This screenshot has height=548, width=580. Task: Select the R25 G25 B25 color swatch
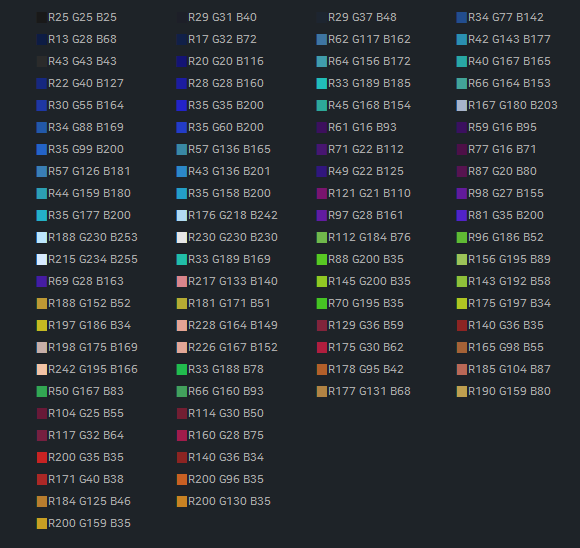coord(42,17)
